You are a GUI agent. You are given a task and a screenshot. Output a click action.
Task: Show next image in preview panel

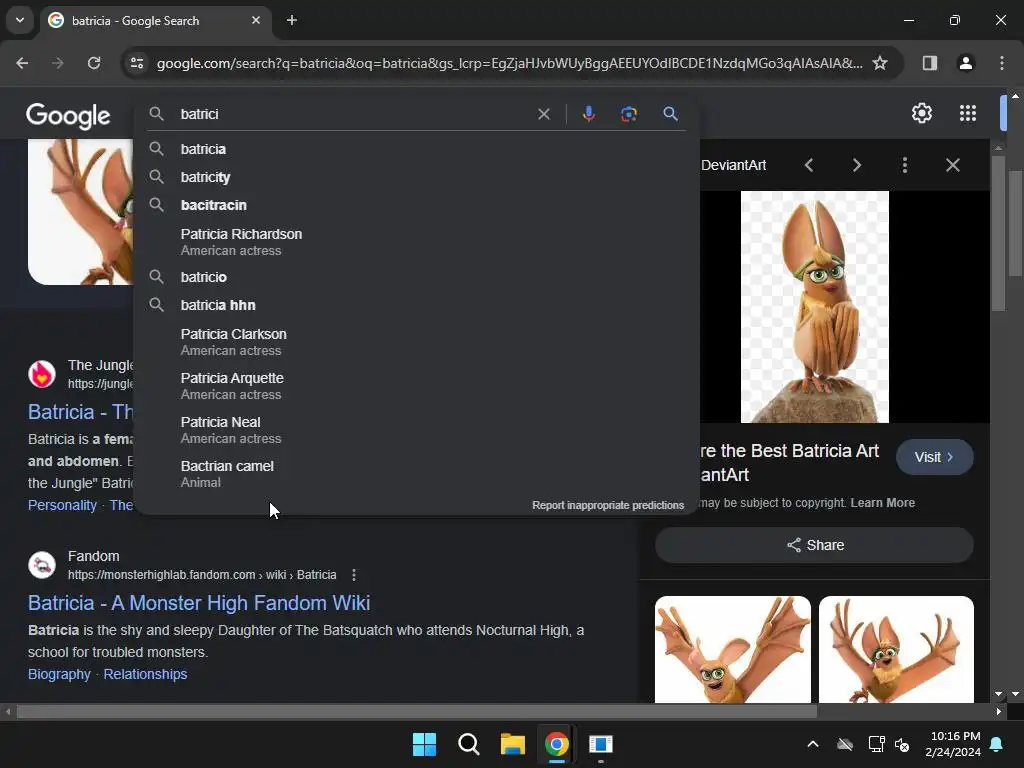[857, 165]
